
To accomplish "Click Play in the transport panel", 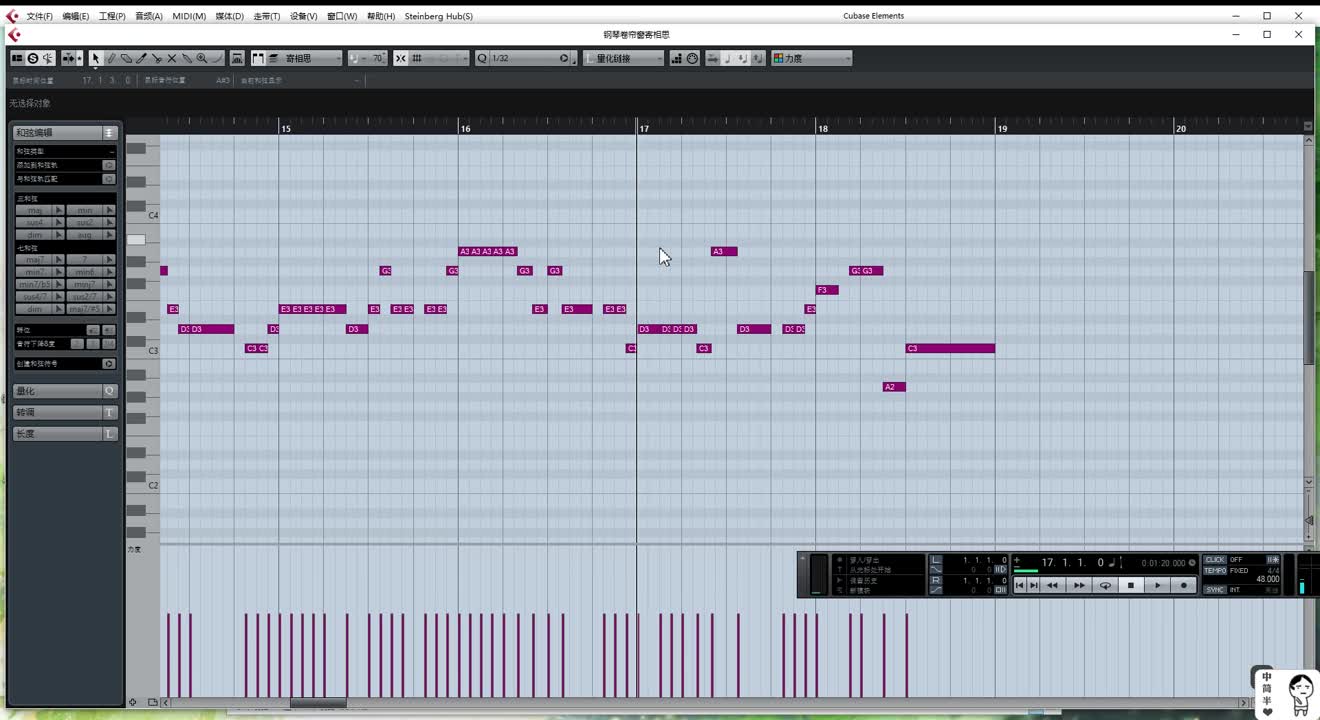I will [1158, 585].
